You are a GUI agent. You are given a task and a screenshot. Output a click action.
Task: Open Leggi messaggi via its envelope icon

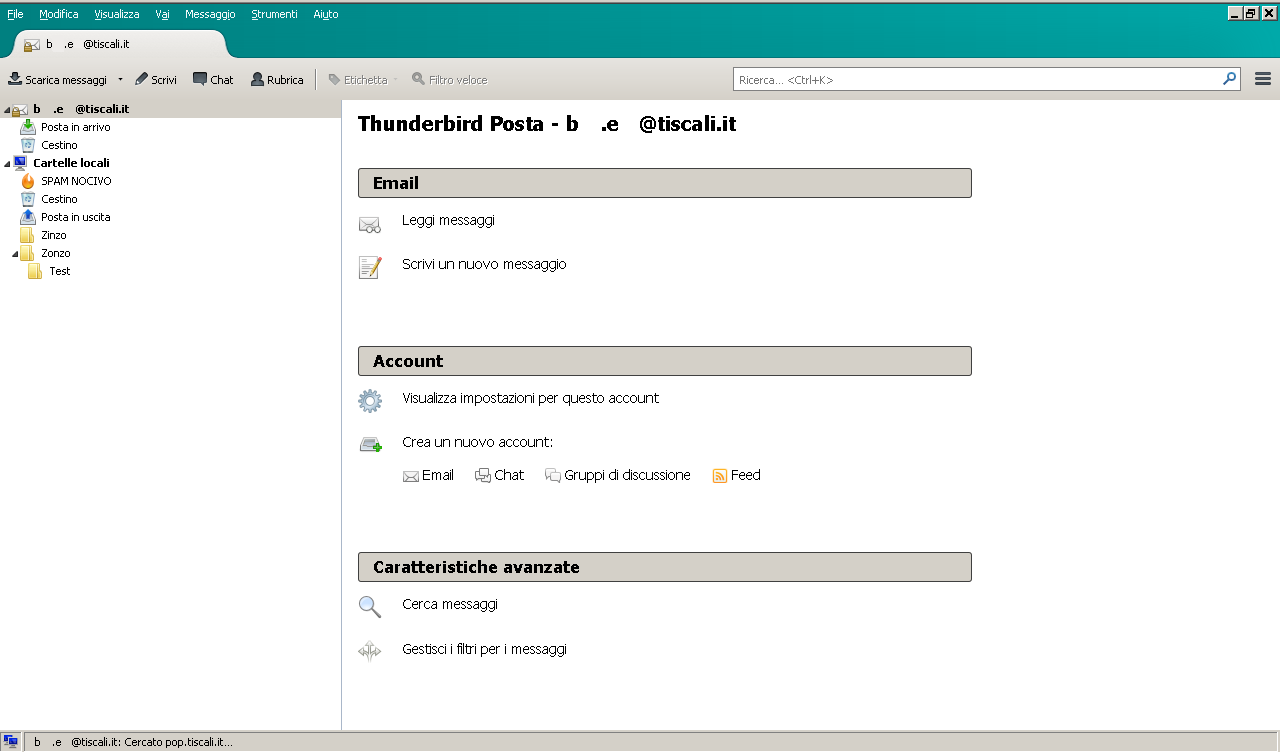pyautogui.click(x=370, y=222)
